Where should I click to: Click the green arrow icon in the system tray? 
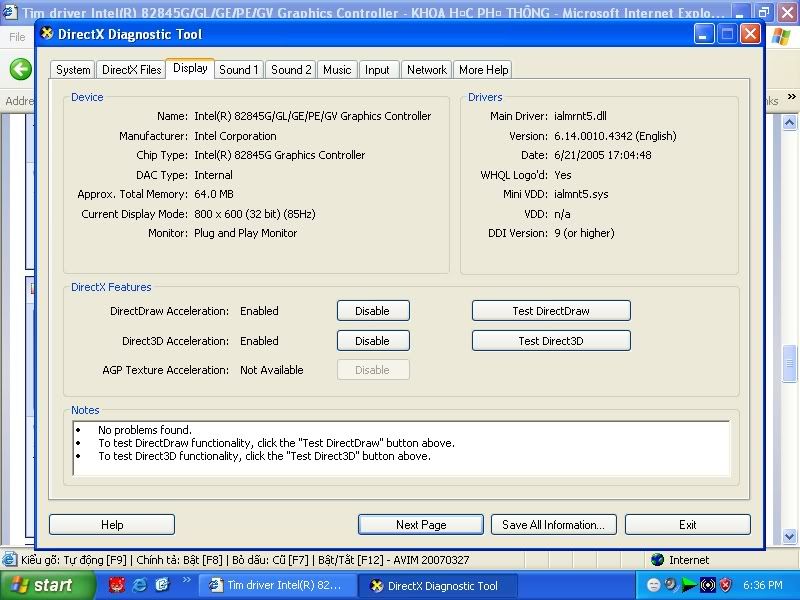coord(689,585)
